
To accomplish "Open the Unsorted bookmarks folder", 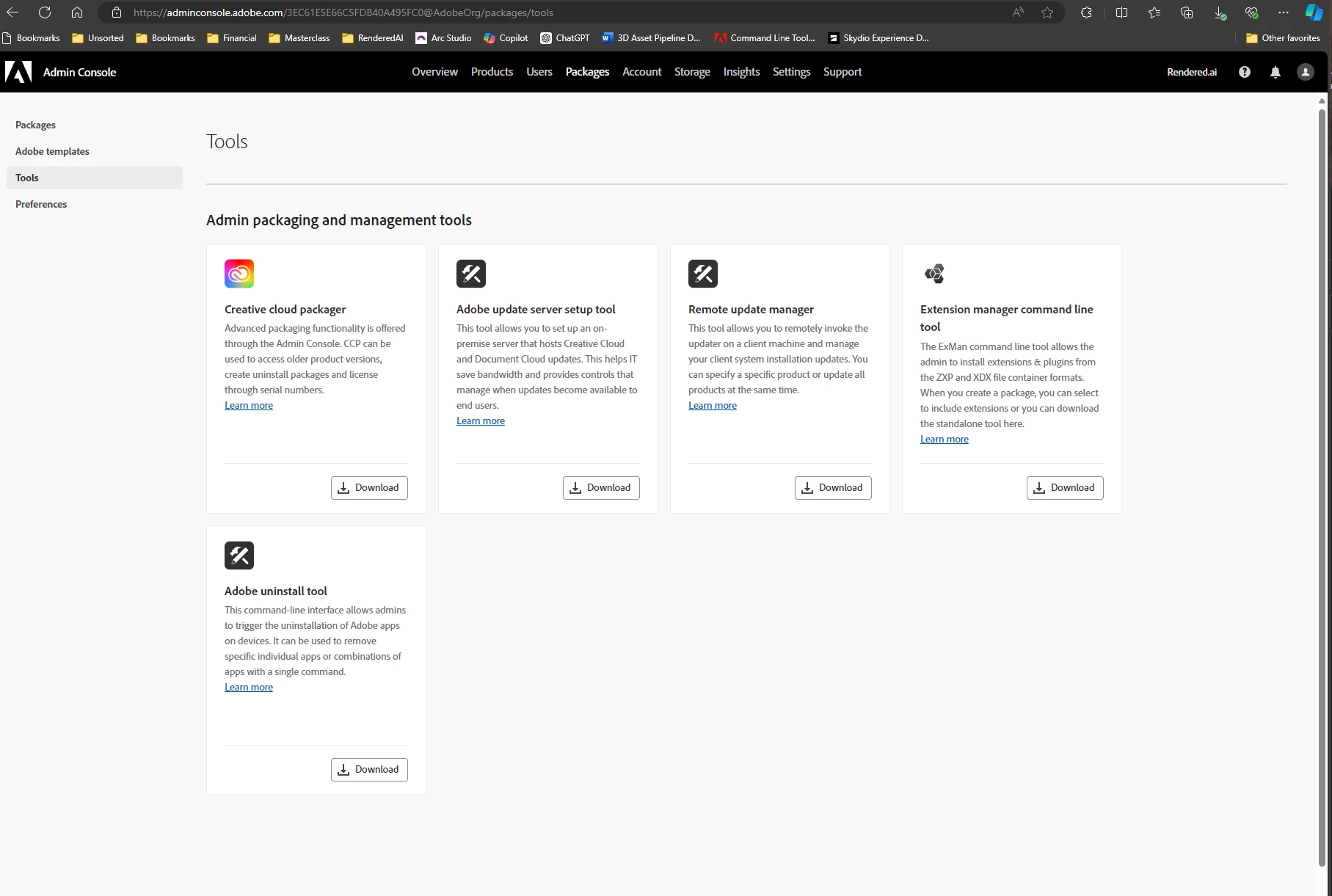I will pos(98,38).
